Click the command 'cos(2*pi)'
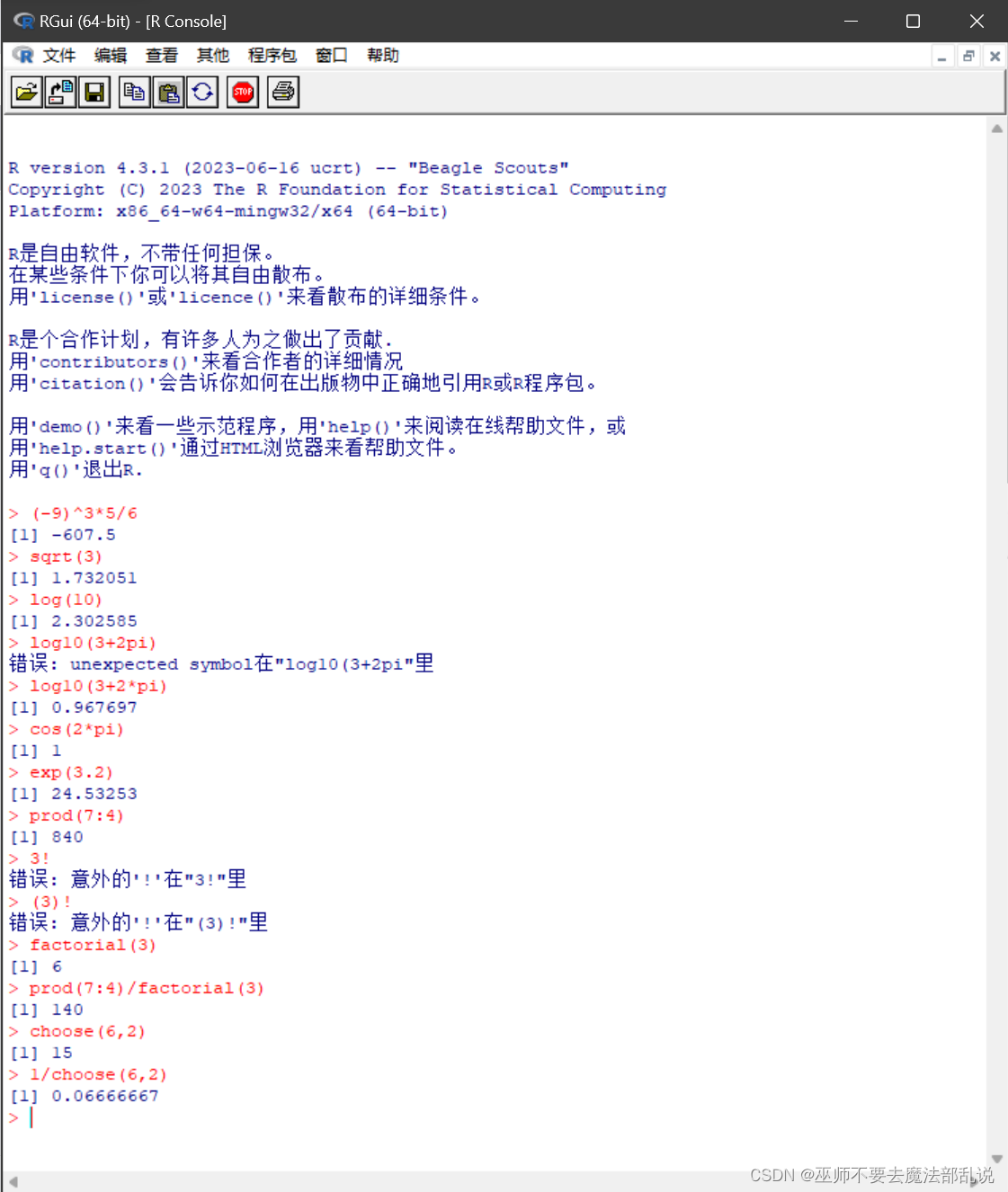Viewport: 1008px width, 1192px height. [x=77, y=729]
